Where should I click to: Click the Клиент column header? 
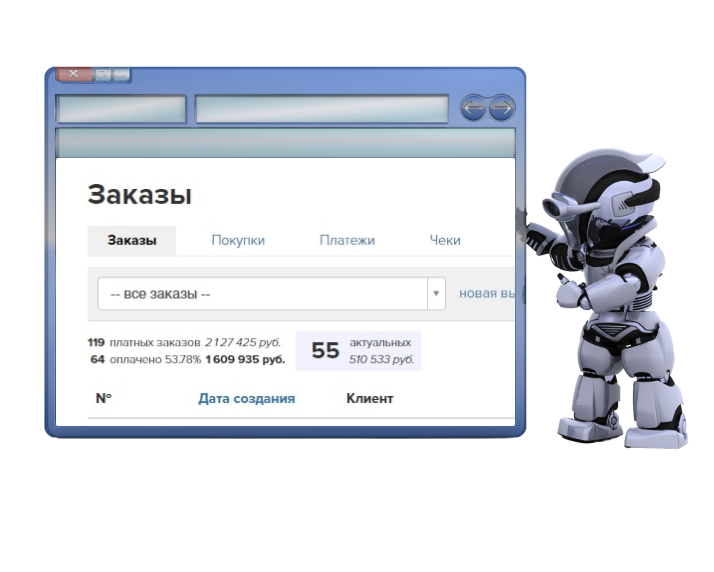pyautogui.click(x=370, y=399)
